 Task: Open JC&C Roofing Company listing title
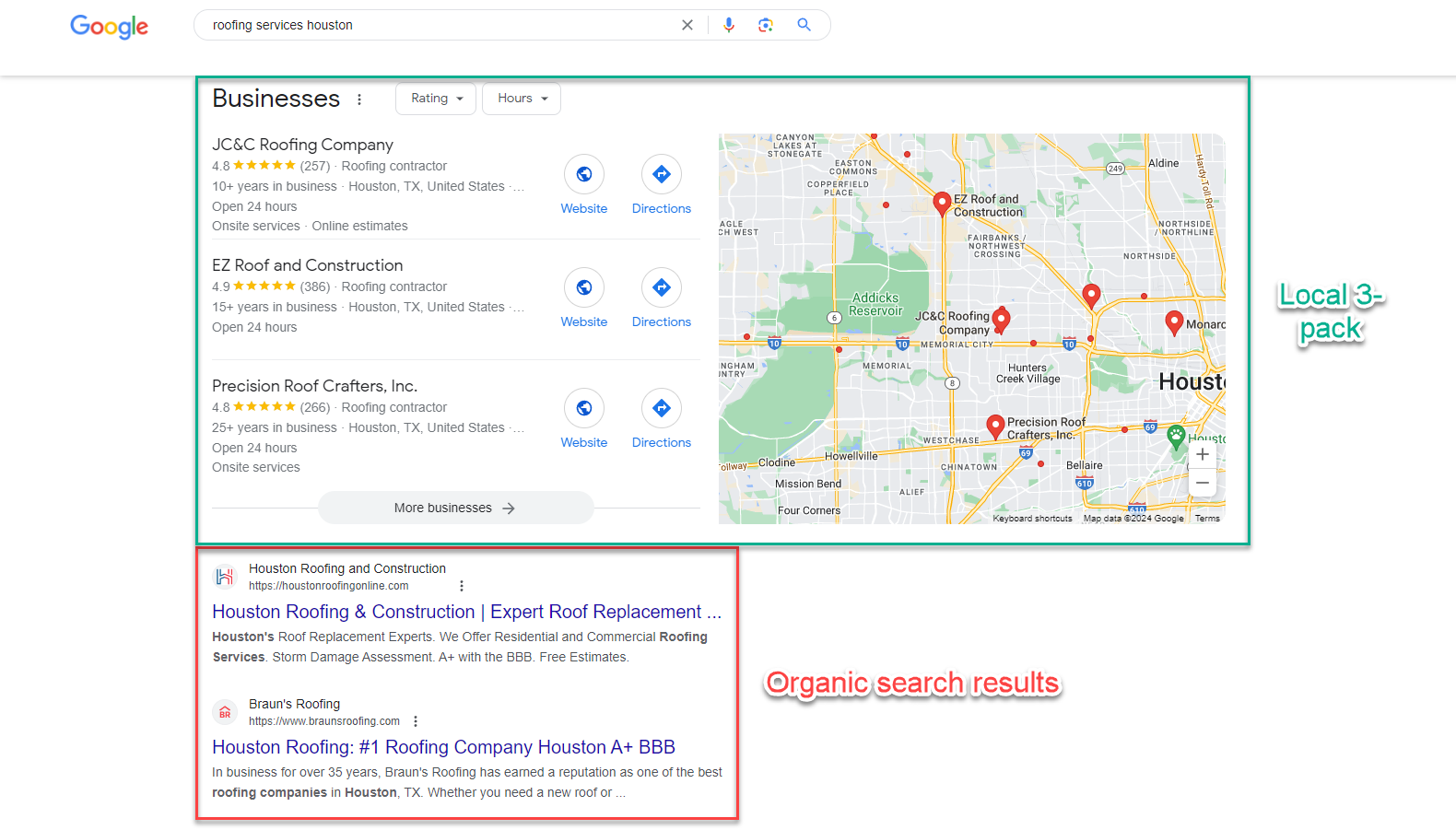click(x=302, y=145)
